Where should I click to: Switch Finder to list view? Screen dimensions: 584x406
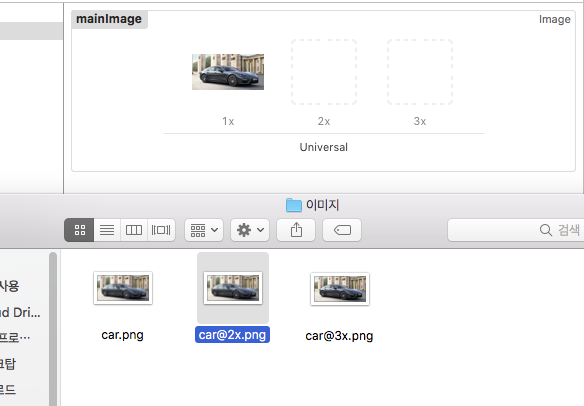(x=107, y=230)
